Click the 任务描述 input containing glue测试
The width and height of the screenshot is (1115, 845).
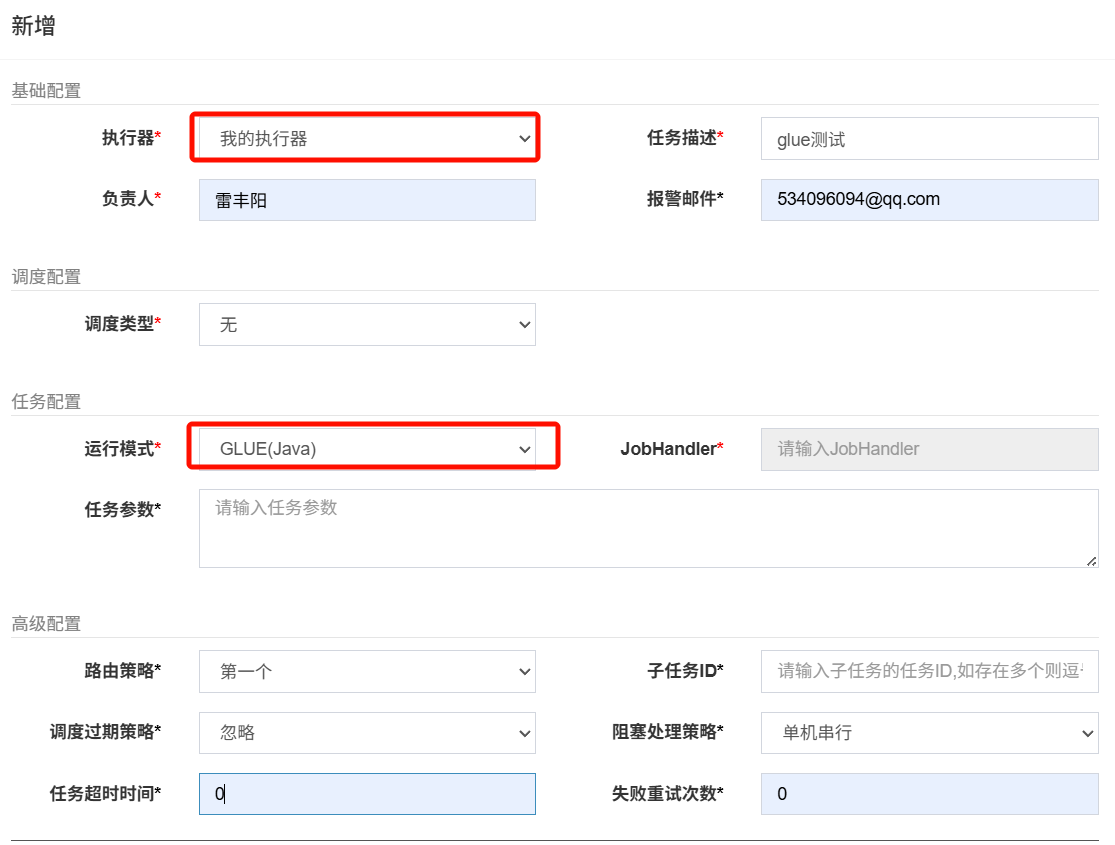[x=929, y=139]
